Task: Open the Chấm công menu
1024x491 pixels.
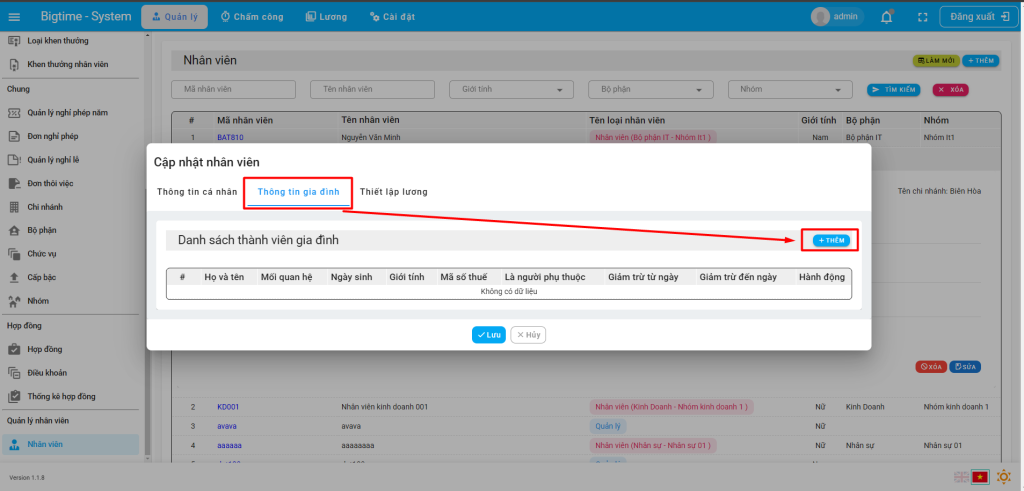Action: pyautogui.click(x=253, y=17)
